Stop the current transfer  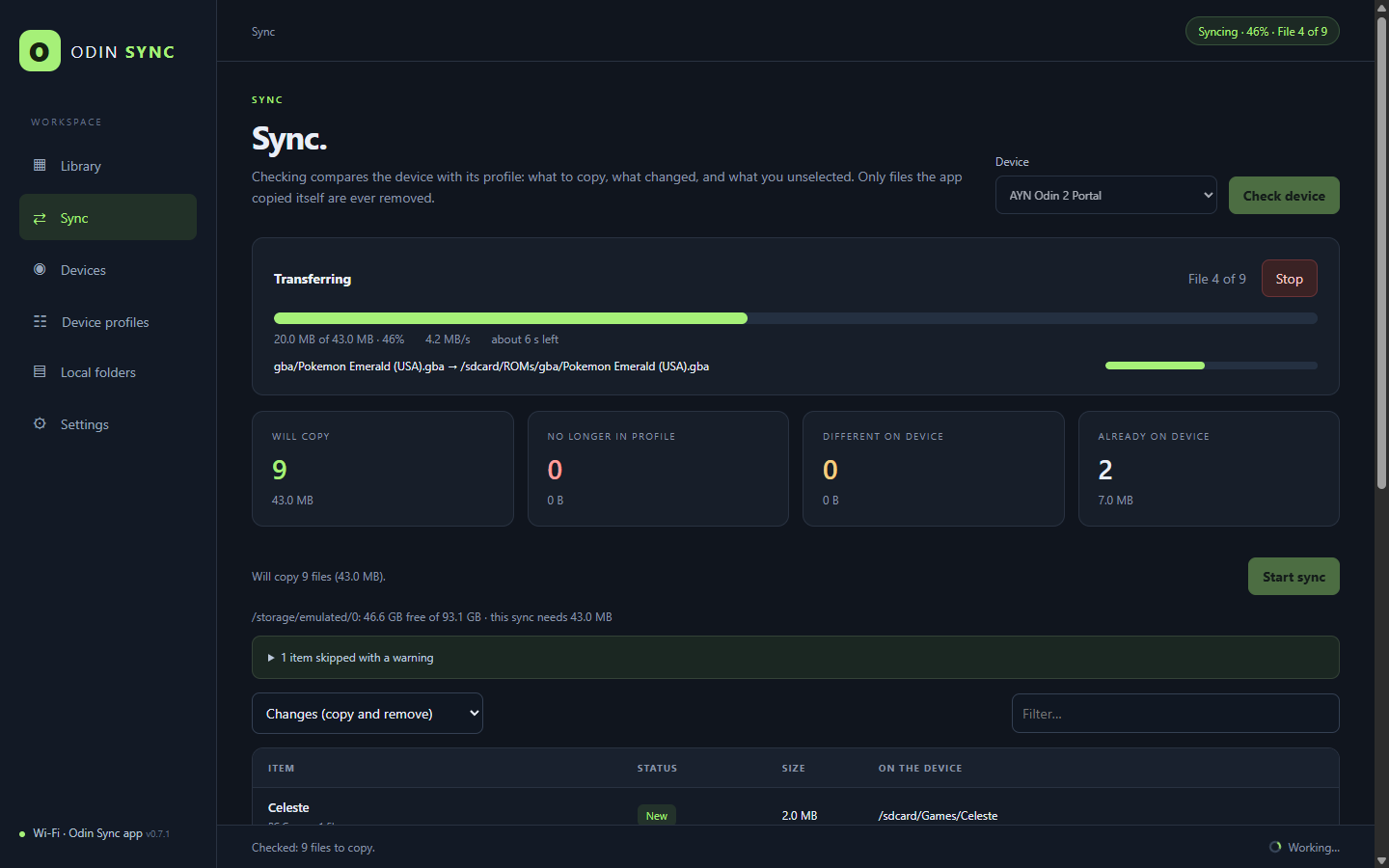click(x=1289, y=279)
